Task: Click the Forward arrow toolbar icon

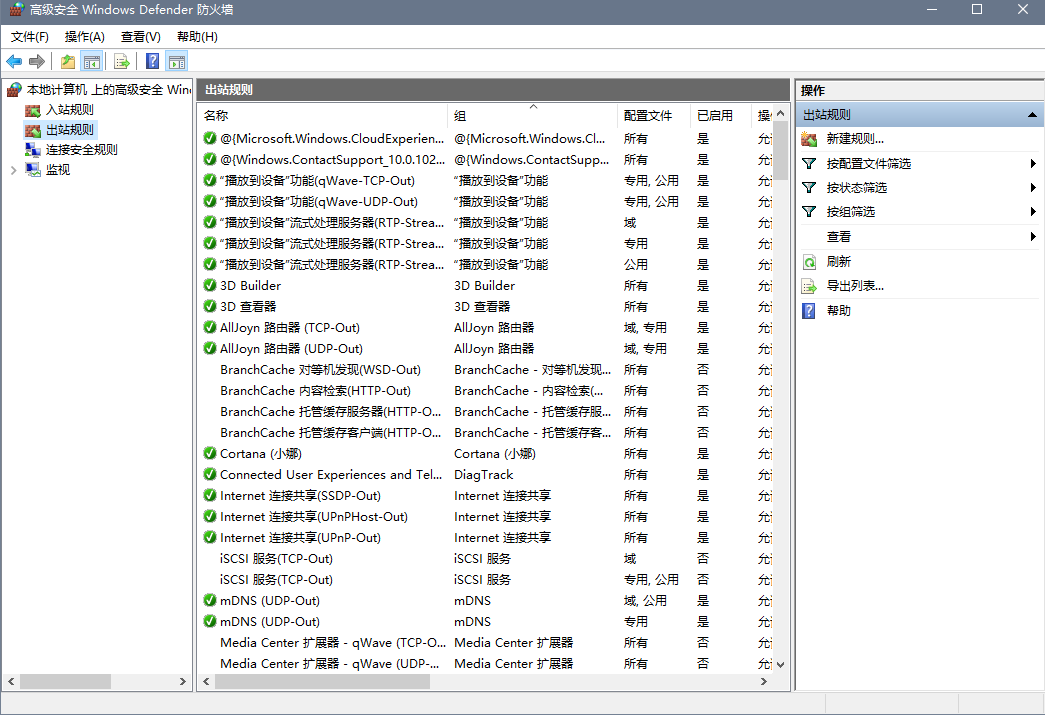Action: pos(37,61)
